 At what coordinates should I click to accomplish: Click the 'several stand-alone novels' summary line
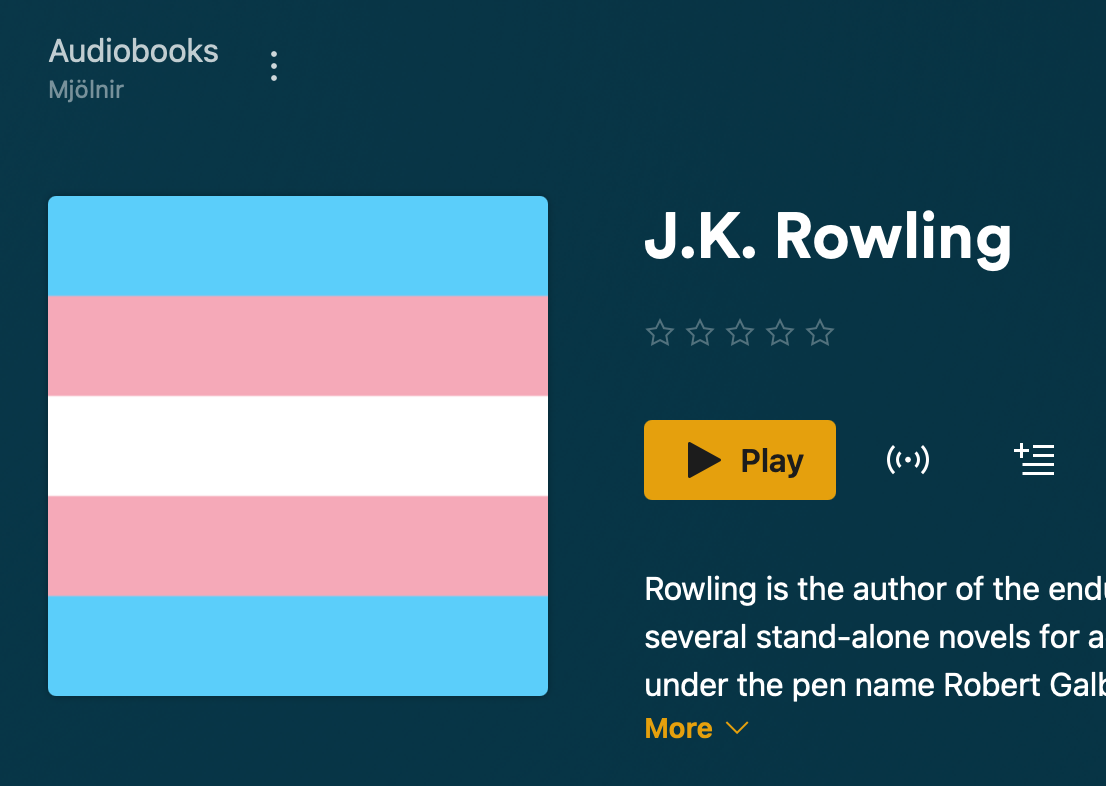pos(875,637)
